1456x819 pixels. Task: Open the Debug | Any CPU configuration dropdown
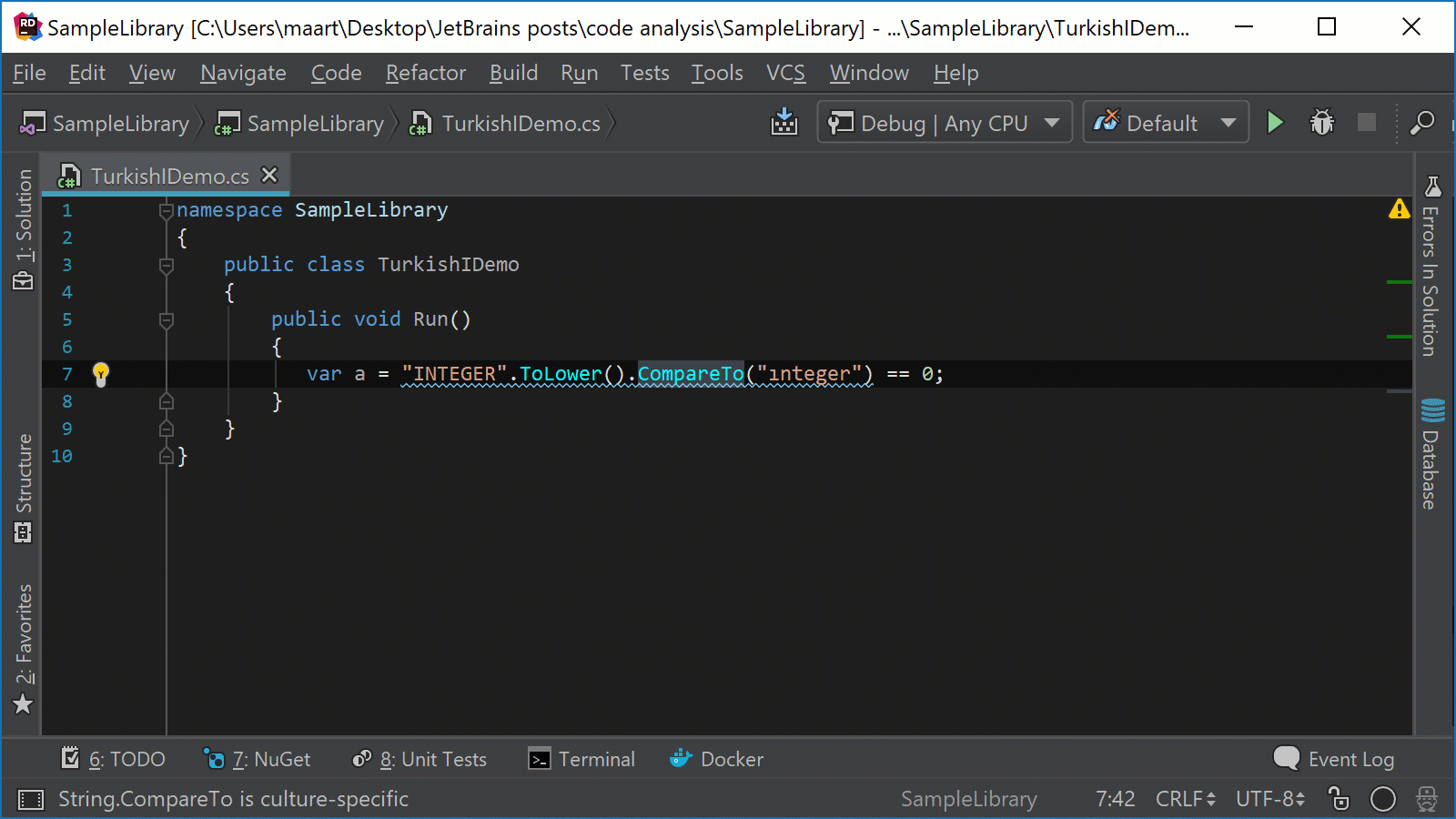(x=944, y=122)
